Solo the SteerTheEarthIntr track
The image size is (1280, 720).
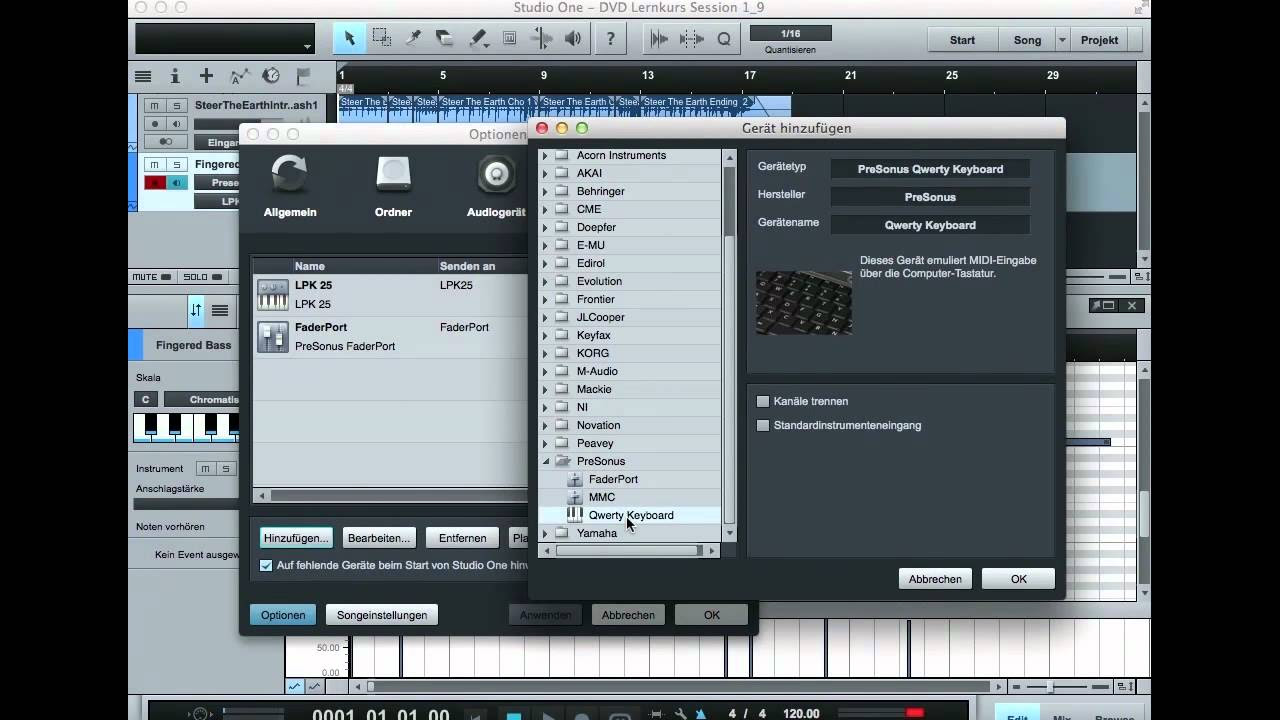(177, 105)
